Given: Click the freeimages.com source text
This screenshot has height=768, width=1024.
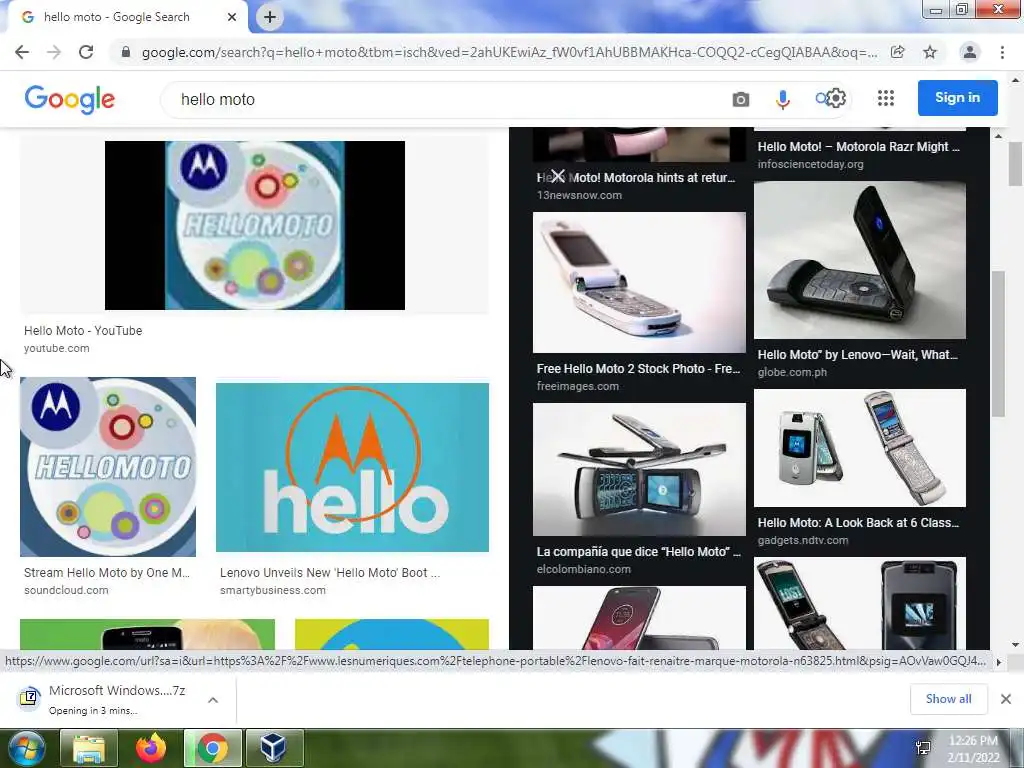Looking at the screenshot, I should coord(577,386).
